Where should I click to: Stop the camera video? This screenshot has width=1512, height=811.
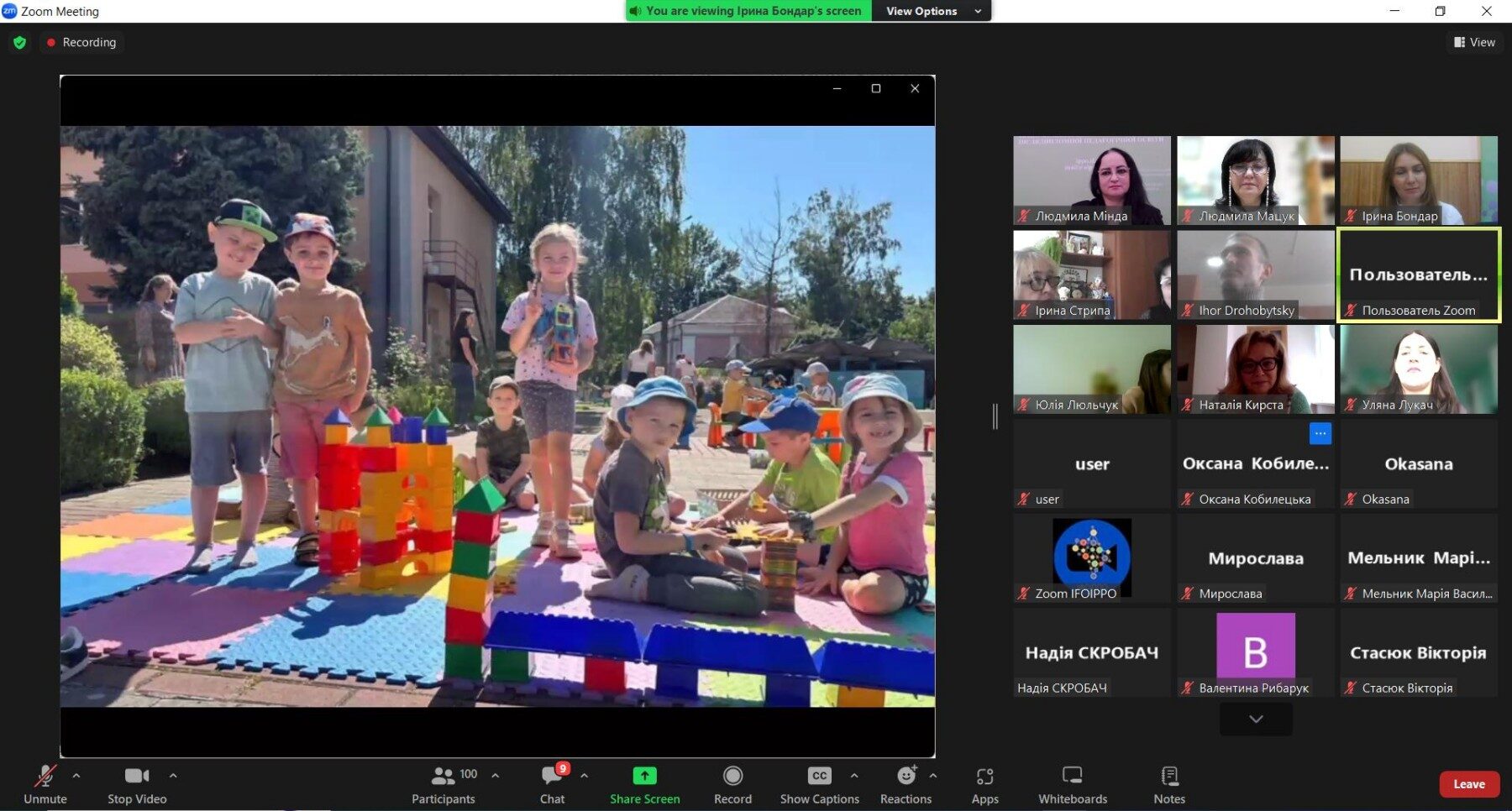[137, 785]
